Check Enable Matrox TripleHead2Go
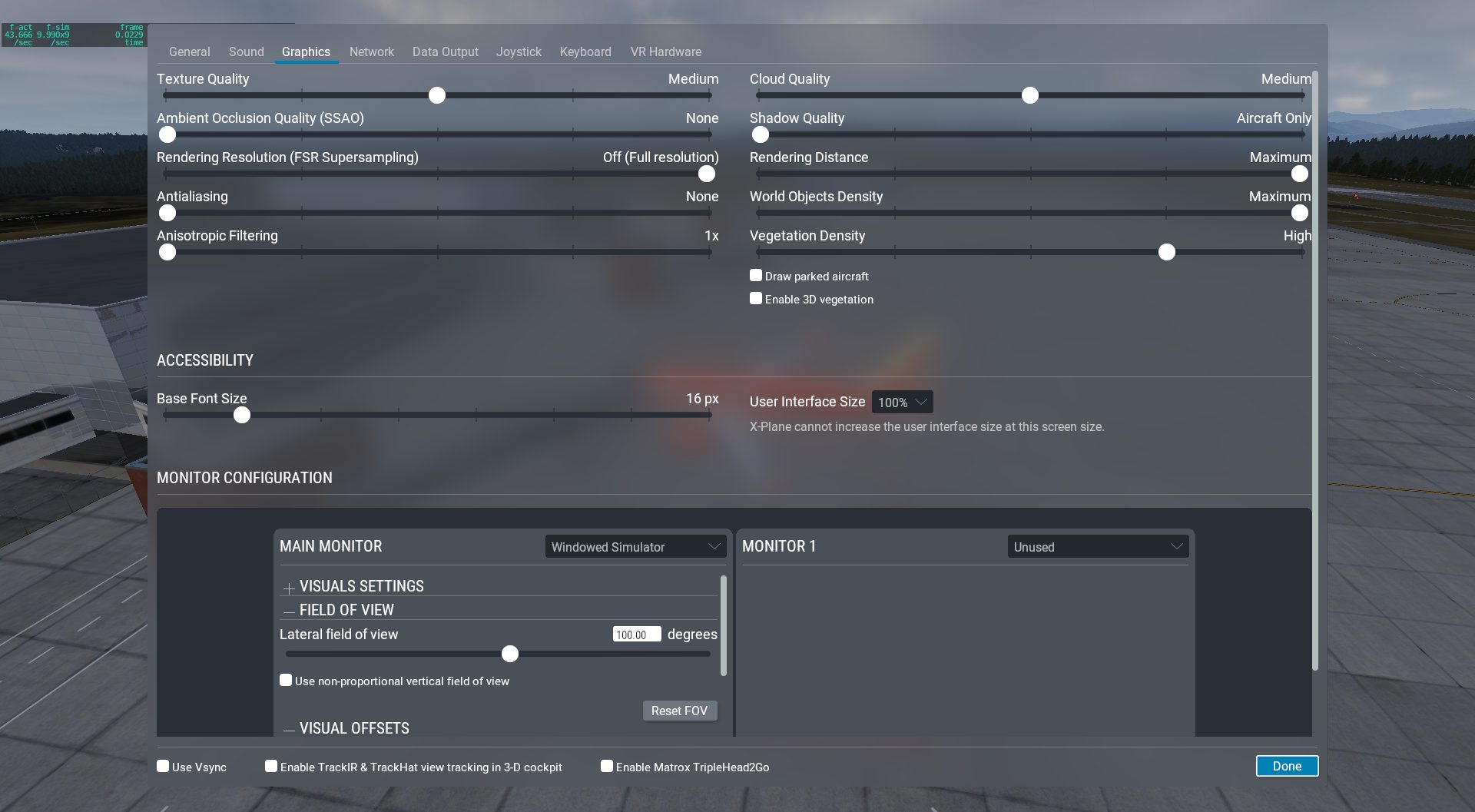Screen dimensions: 1475x812 pyautogui.click(x=607, y=767)
